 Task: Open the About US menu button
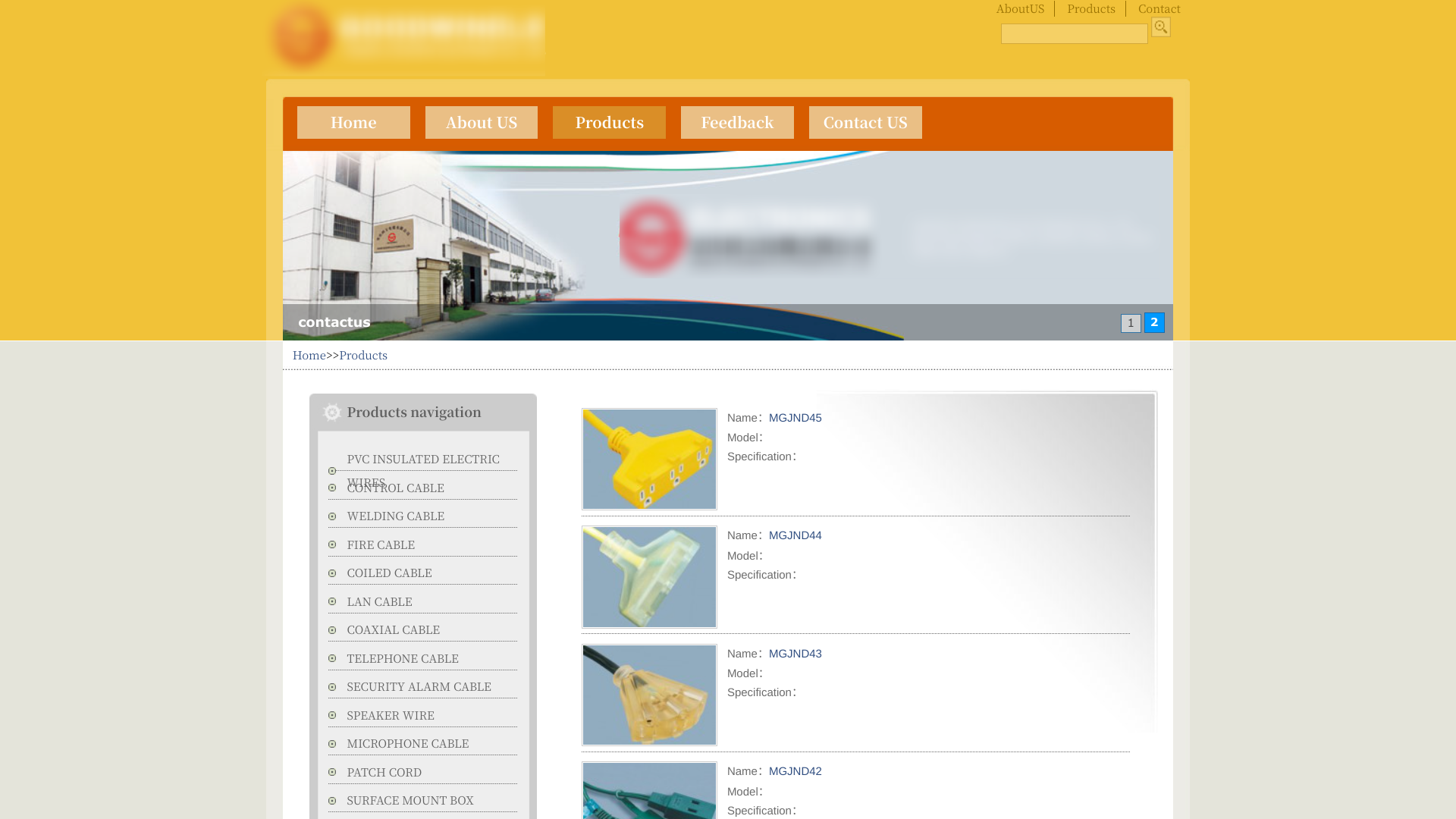pyautogui.click(x=482, y=122)
